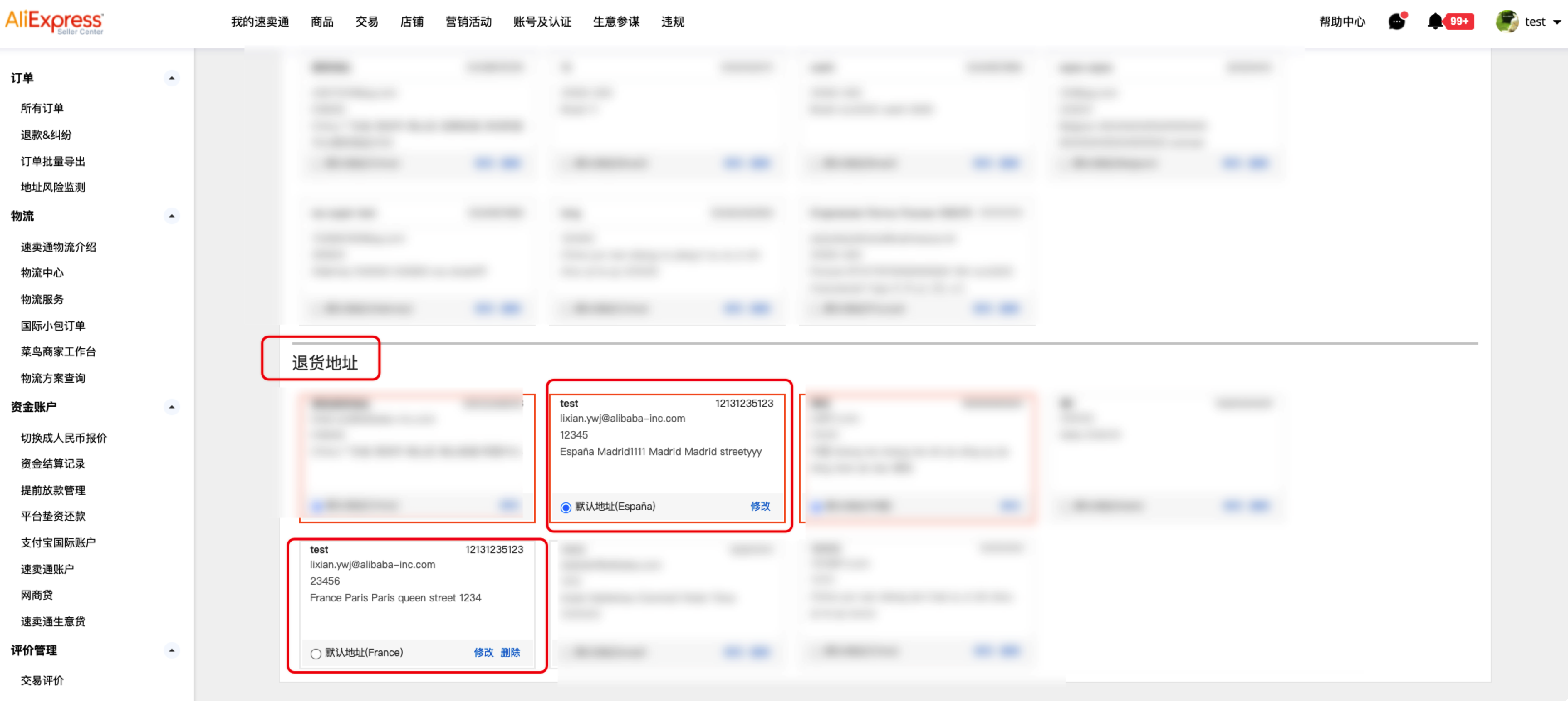Click 删除 to delete France address

coord(510,652)
